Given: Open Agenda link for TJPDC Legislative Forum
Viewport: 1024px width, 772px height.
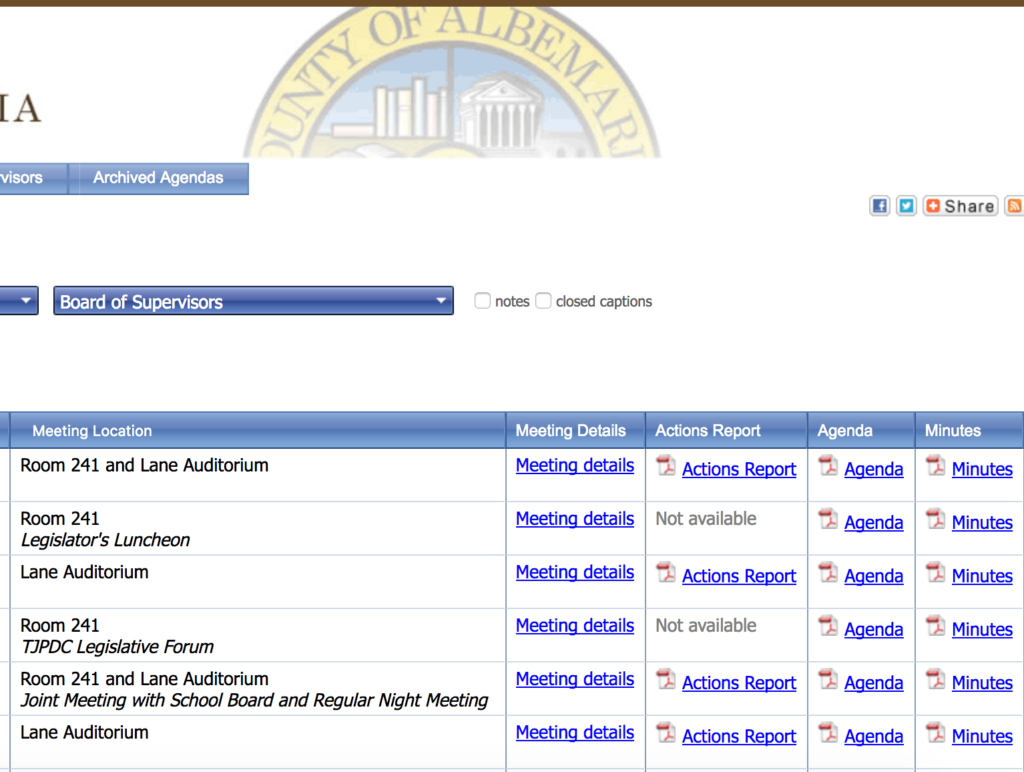Looking at the screenshot, I should [873, 630].
